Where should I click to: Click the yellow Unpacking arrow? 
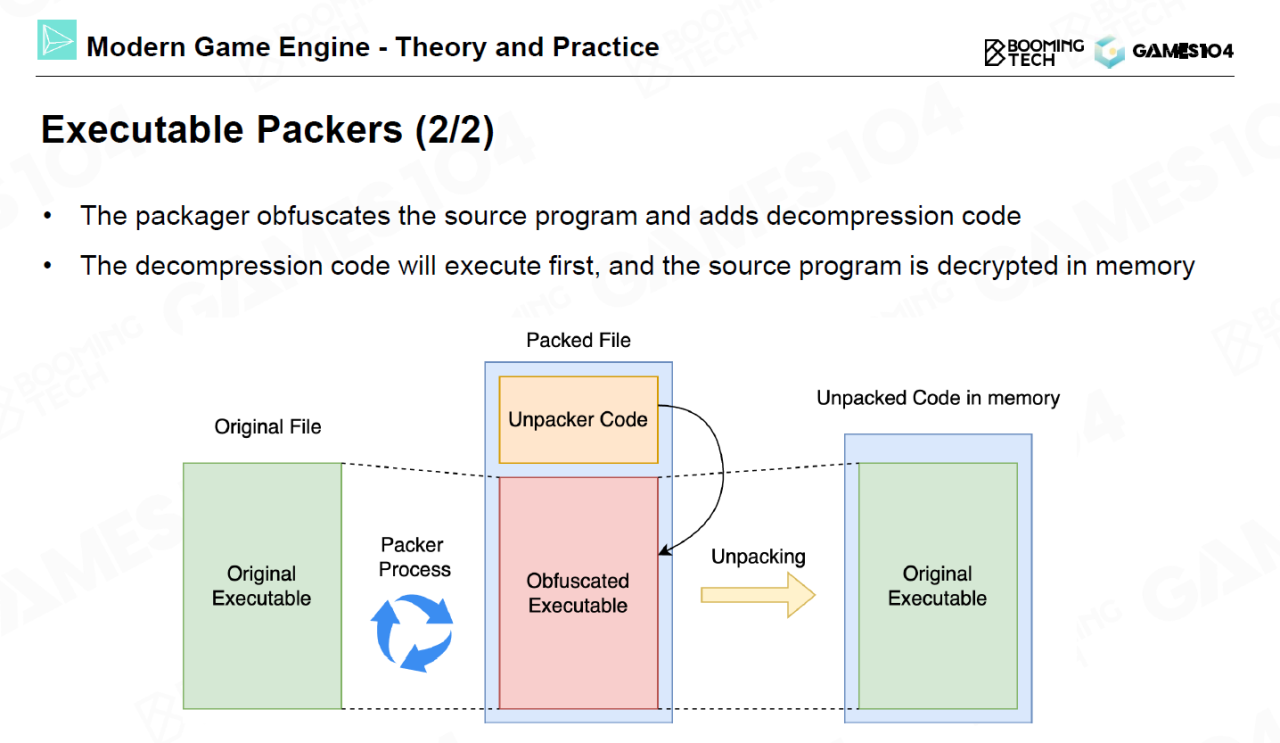tap(758, 596)
